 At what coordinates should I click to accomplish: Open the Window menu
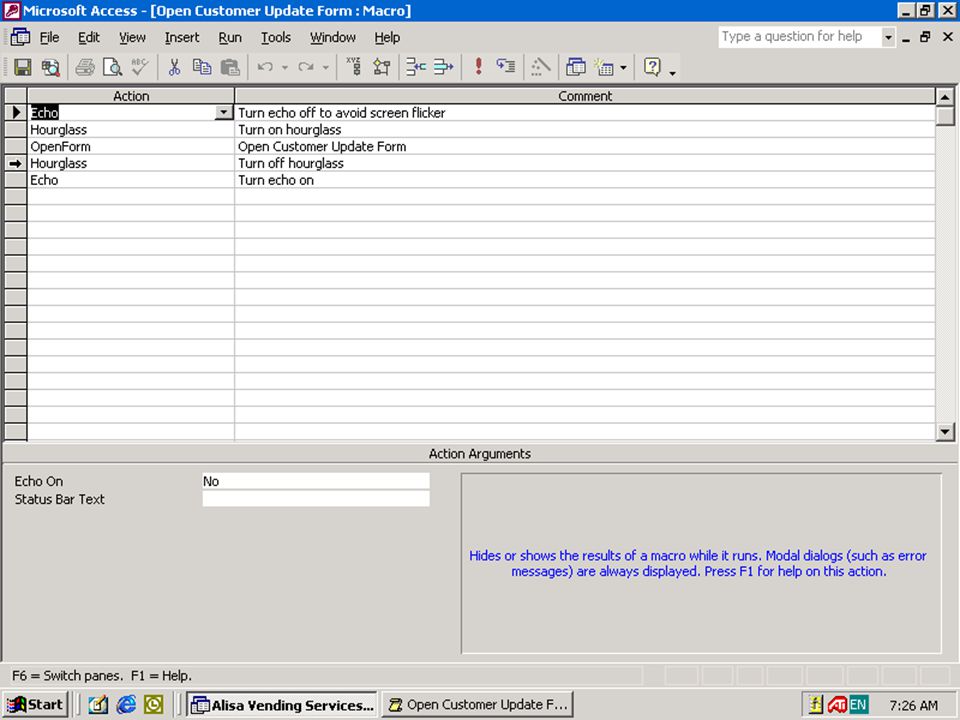[x=332, y=37]
